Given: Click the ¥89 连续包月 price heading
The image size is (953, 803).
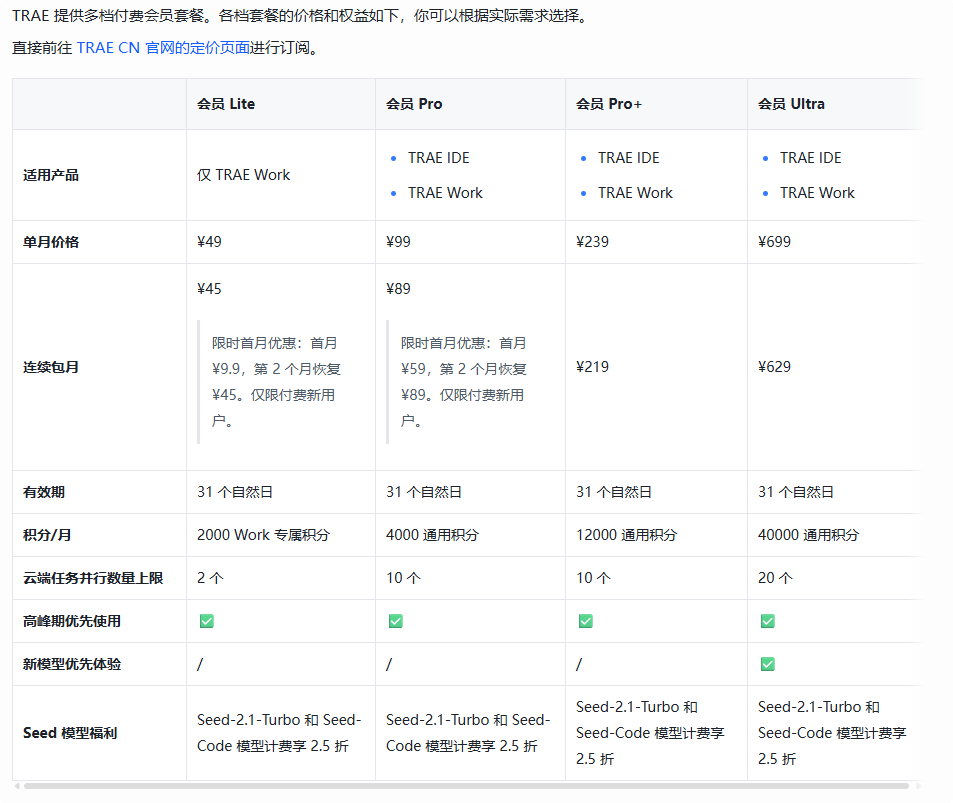Looking at the screenshot, I should tap(398, 289).
